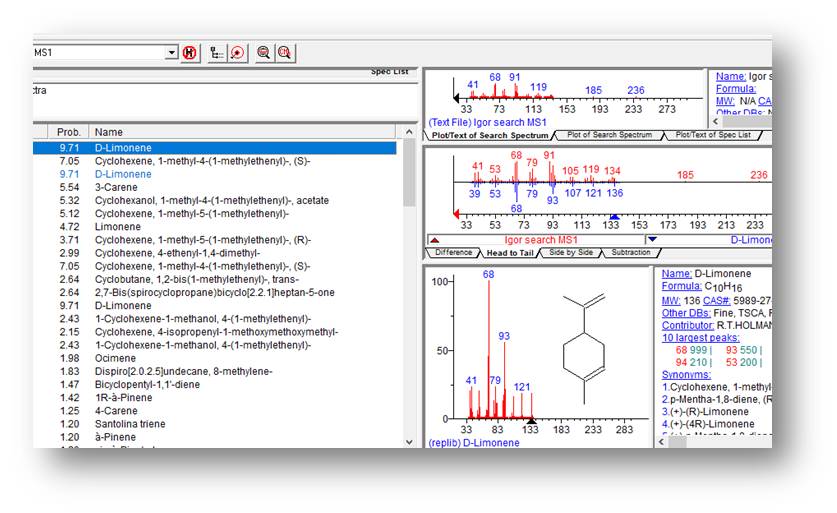Open the MS1 combo box dropdown arrow
This screenshot has height=513, width=837.
pos(171,52)
